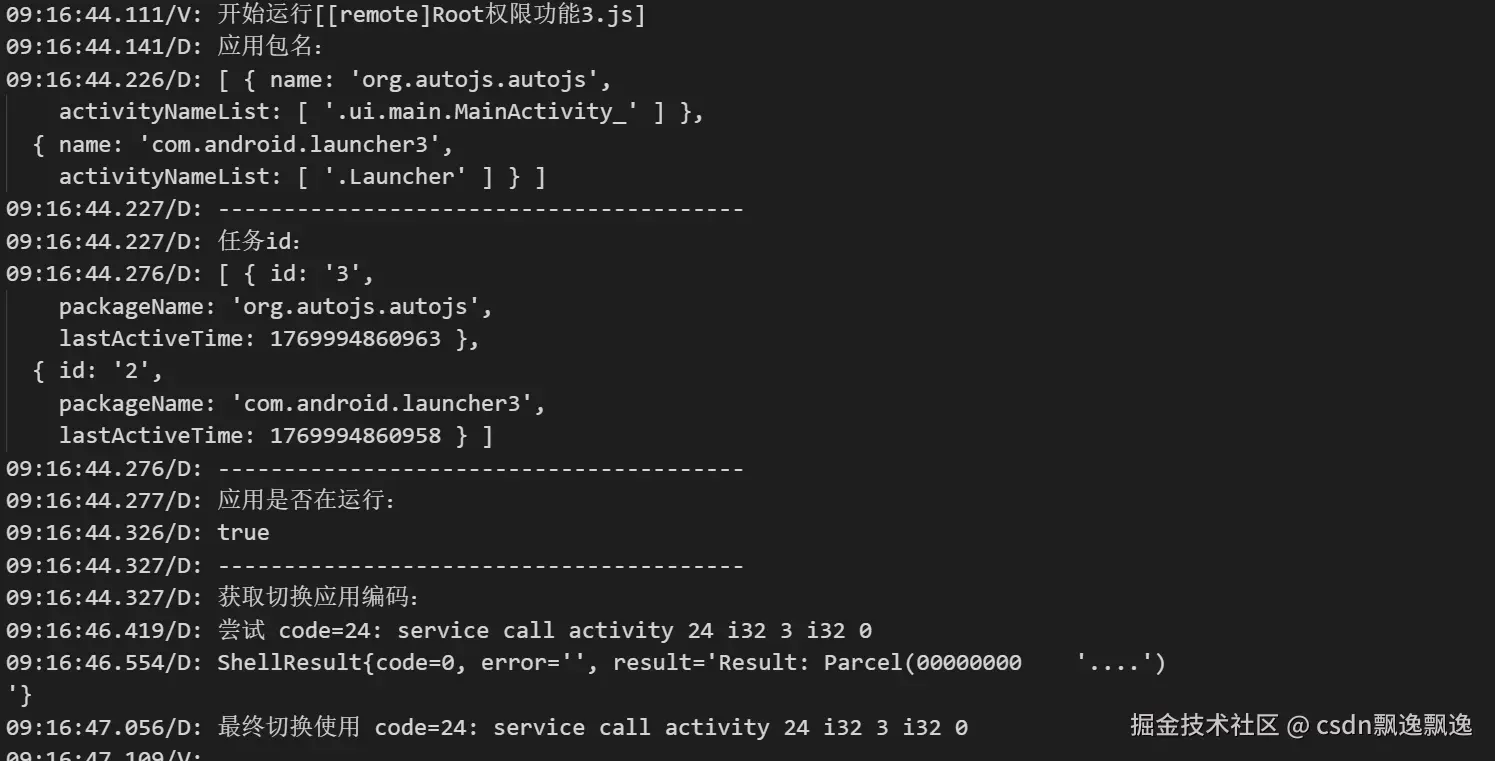Click the id: '3' entry
This screenshot has width=1495, height=761.
click(315, 274)
